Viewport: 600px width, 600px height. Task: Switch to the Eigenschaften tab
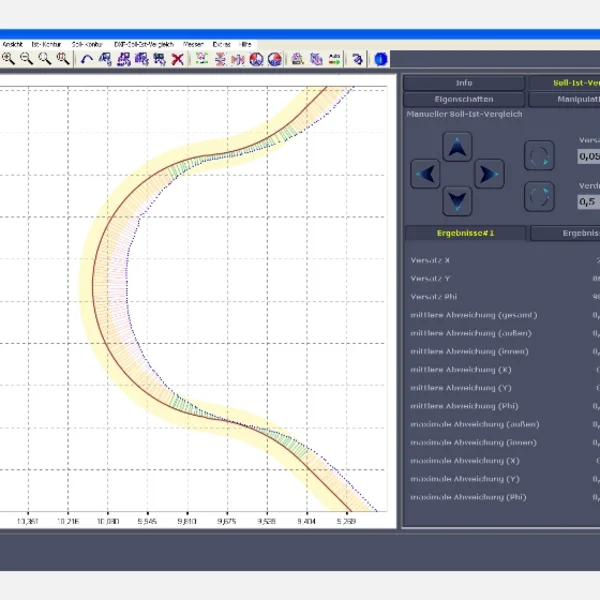tap(463, 99)
